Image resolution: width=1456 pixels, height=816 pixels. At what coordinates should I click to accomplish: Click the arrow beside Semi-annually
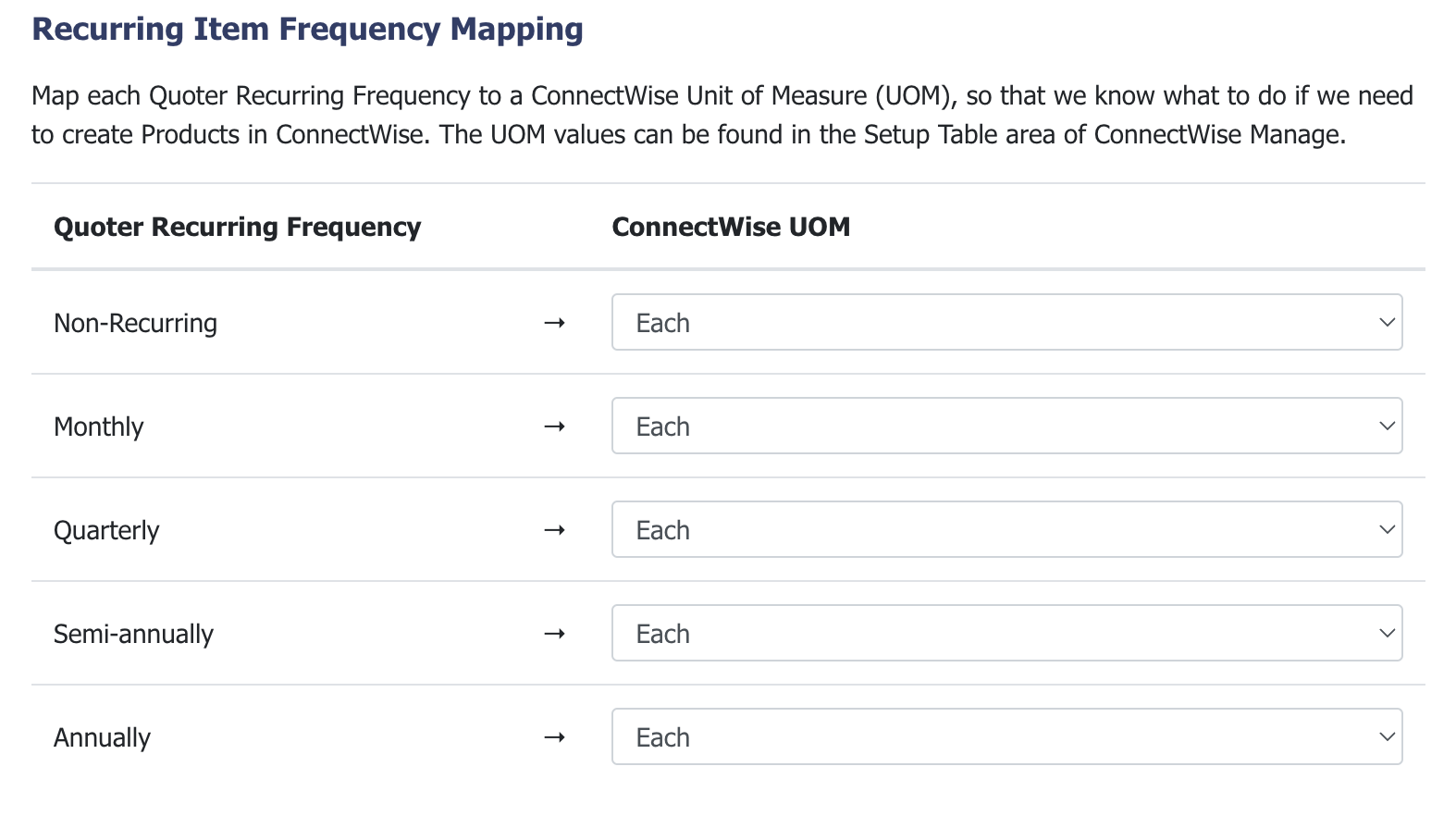tap(554, 634)
